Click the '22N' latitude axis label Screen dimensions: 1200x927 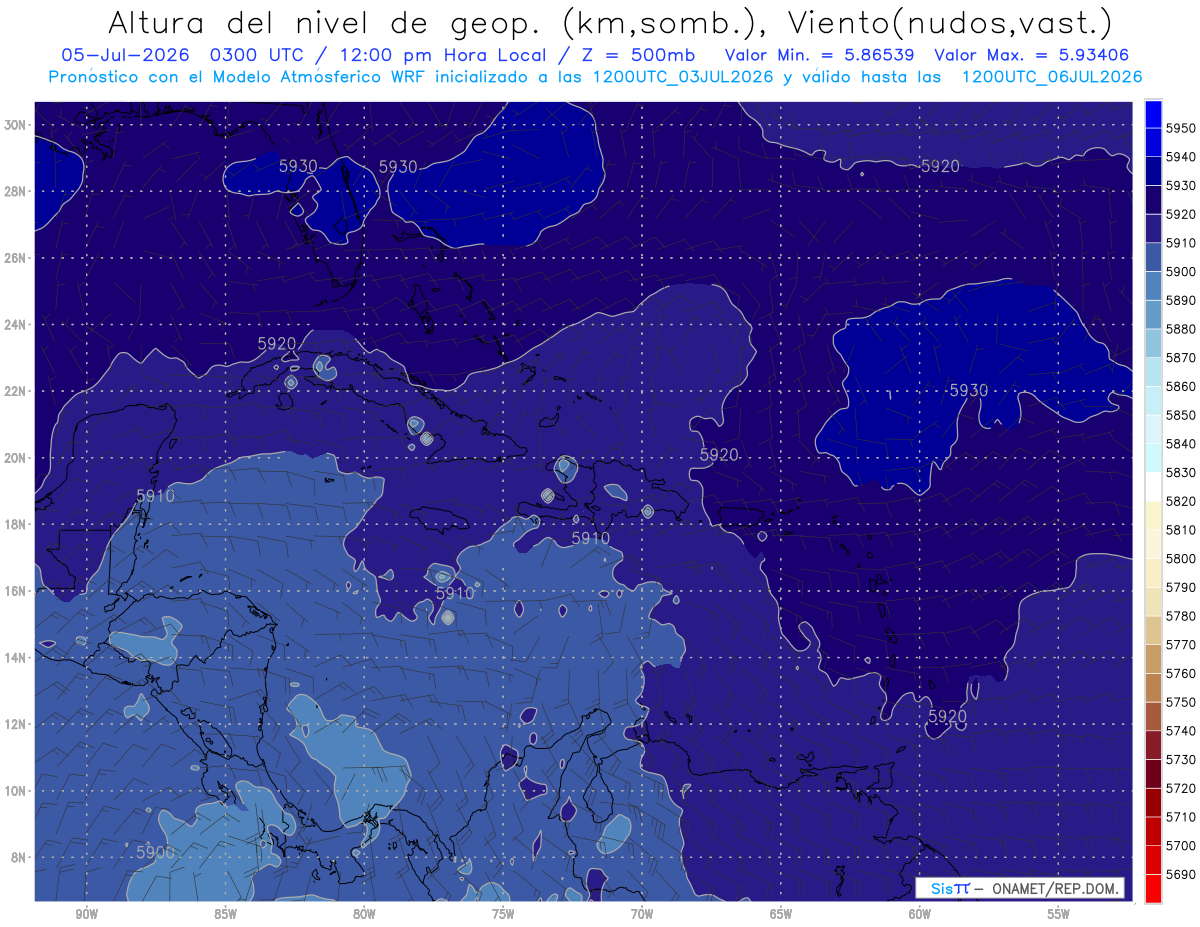click(15, 391)
